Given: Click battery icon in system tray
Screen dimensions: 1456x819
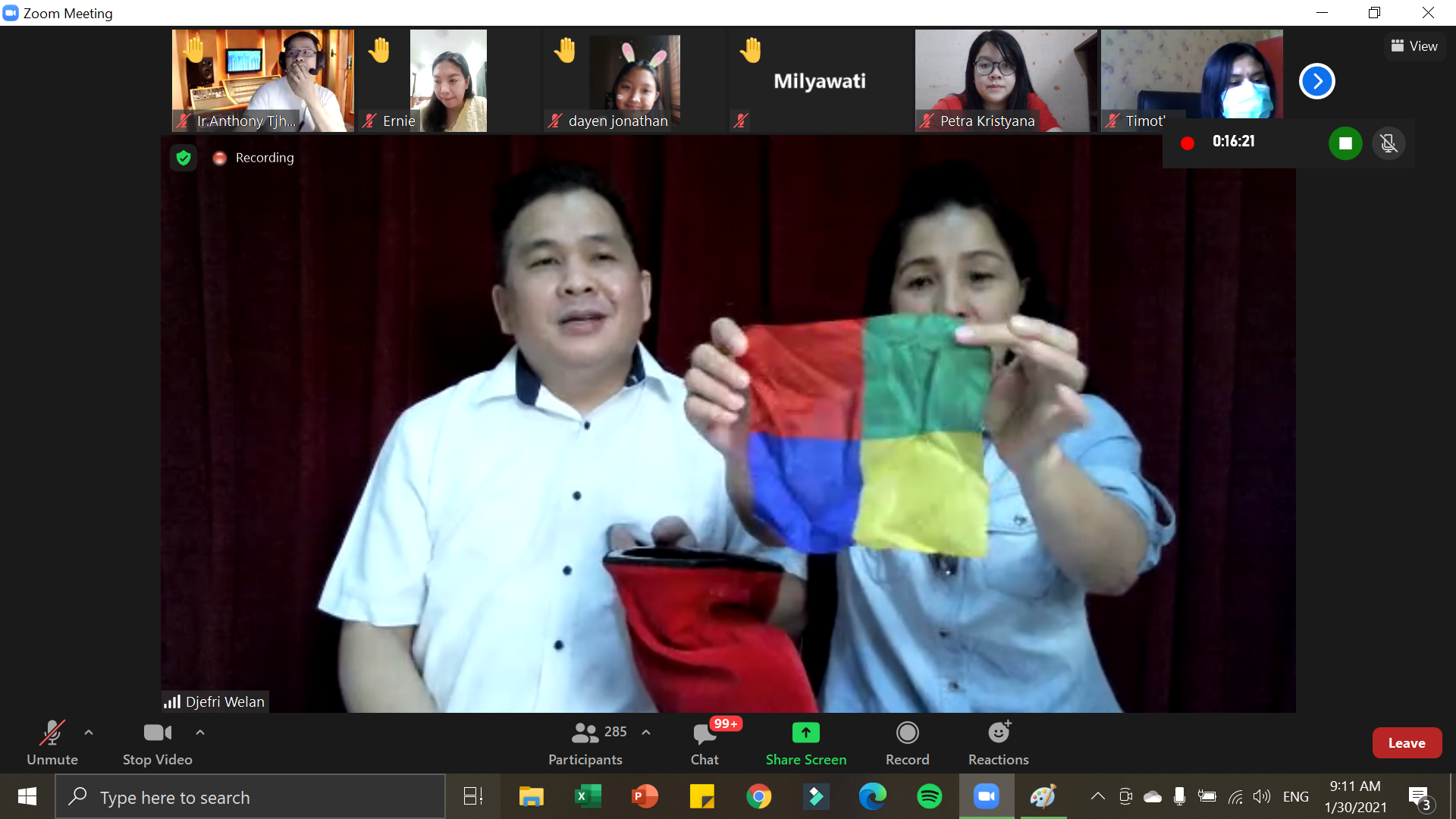Looking at the screenshot, I should (1207, 796).
